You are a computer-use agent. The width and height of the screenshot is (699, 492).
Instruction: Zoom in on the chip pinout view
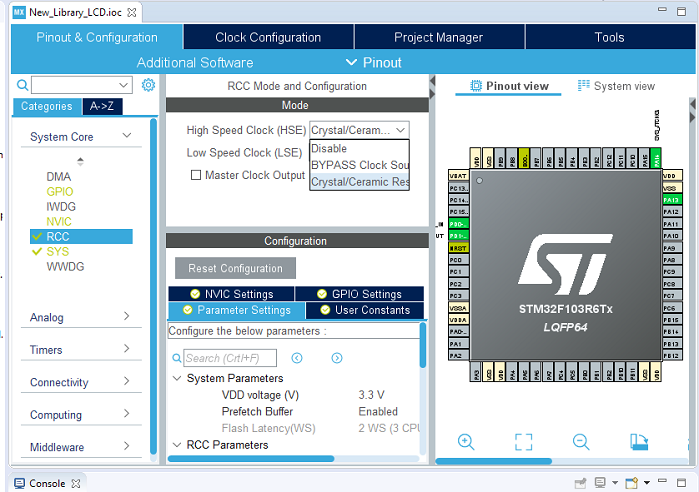tap(466, 442)
